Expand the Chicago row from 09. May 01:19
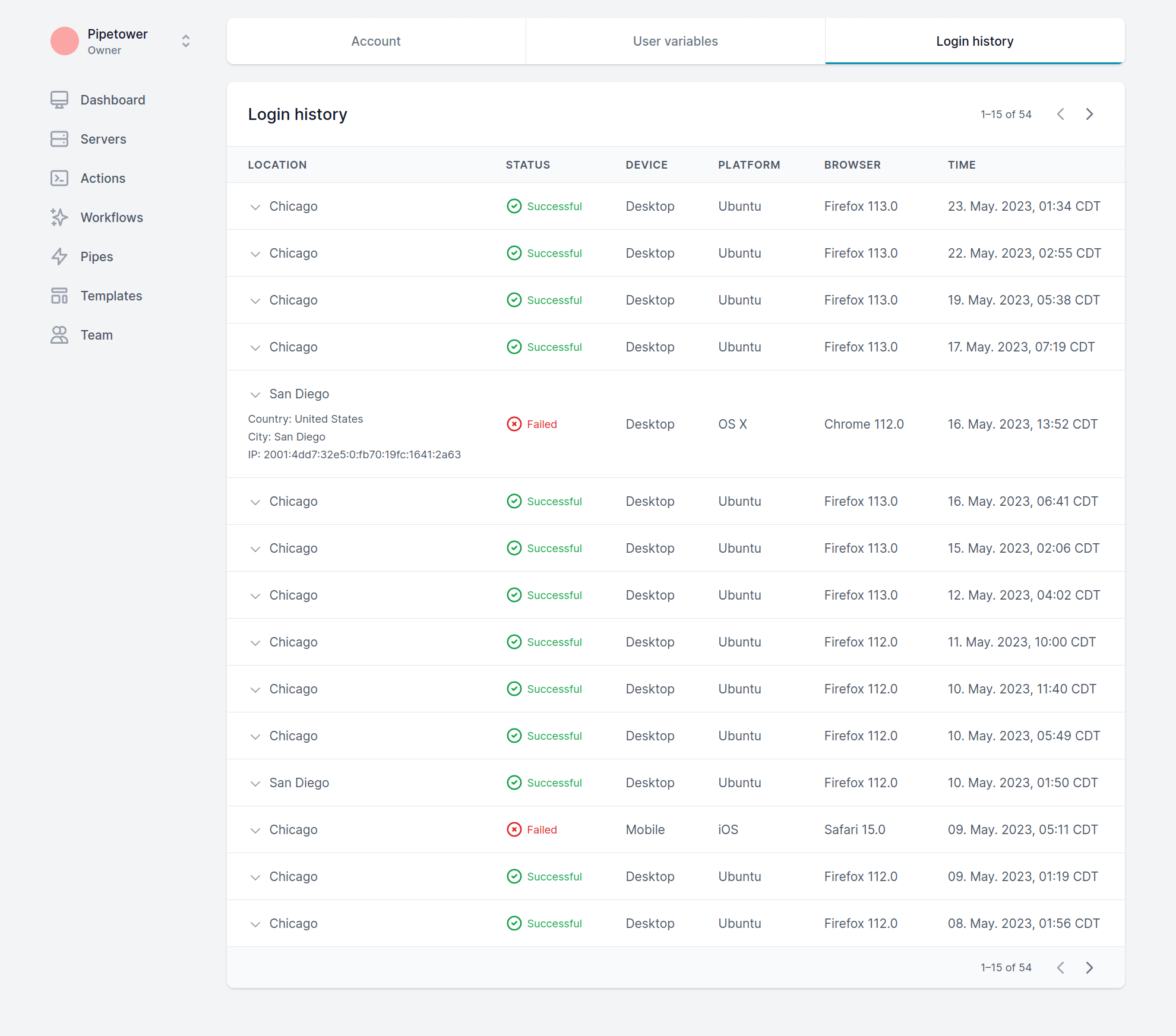Screen dimensions: 1176x1036 [255, 877]
